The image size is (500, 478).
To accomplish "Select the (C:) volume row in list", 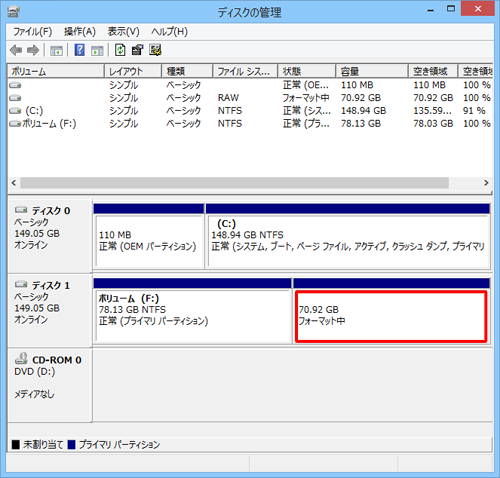I will click(x=250, y=110).
